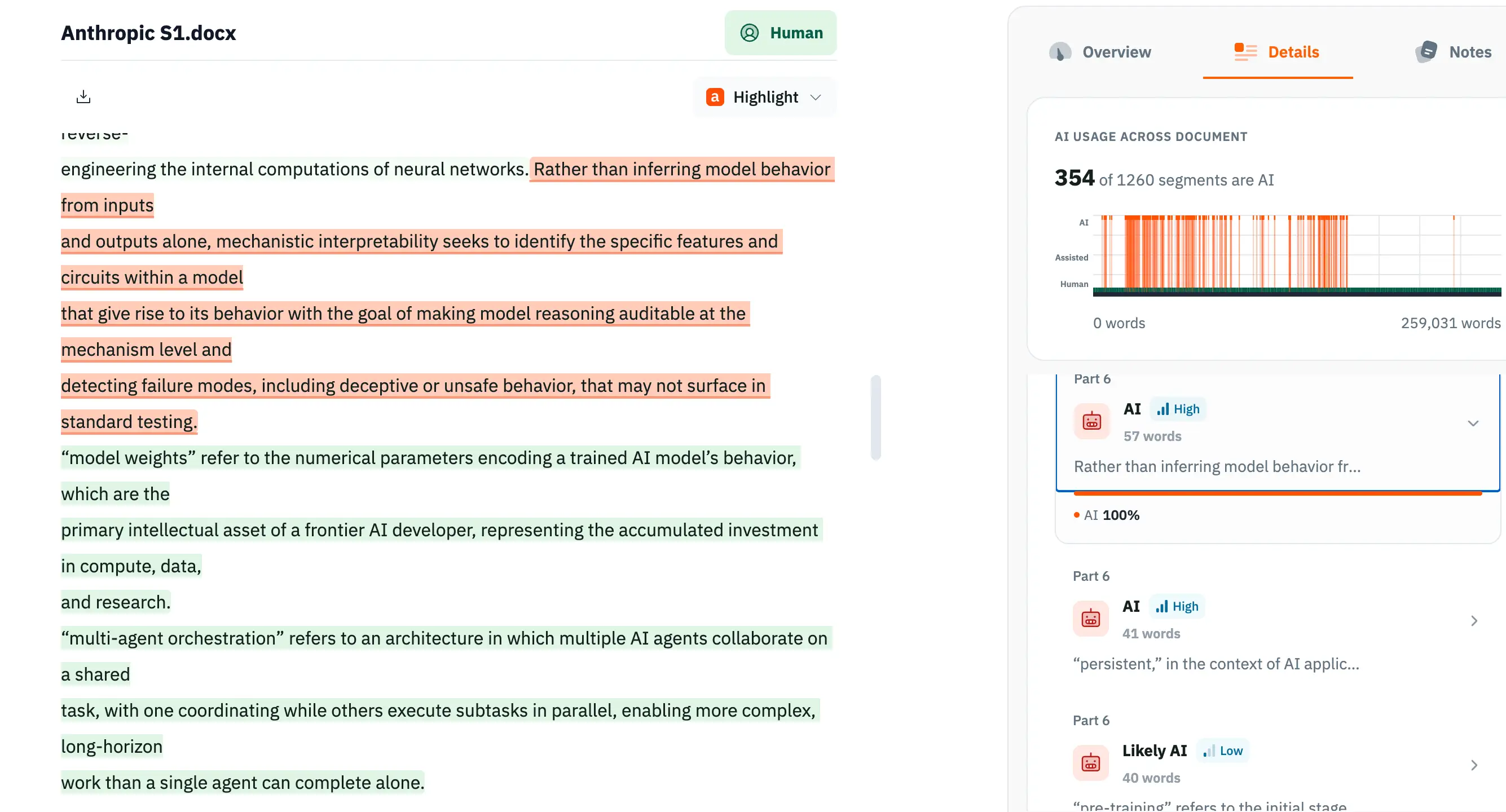Viewport: 1506px width, 812px height.
Task: Click the '259,031 words' axis label
Action: [1451, 323]
